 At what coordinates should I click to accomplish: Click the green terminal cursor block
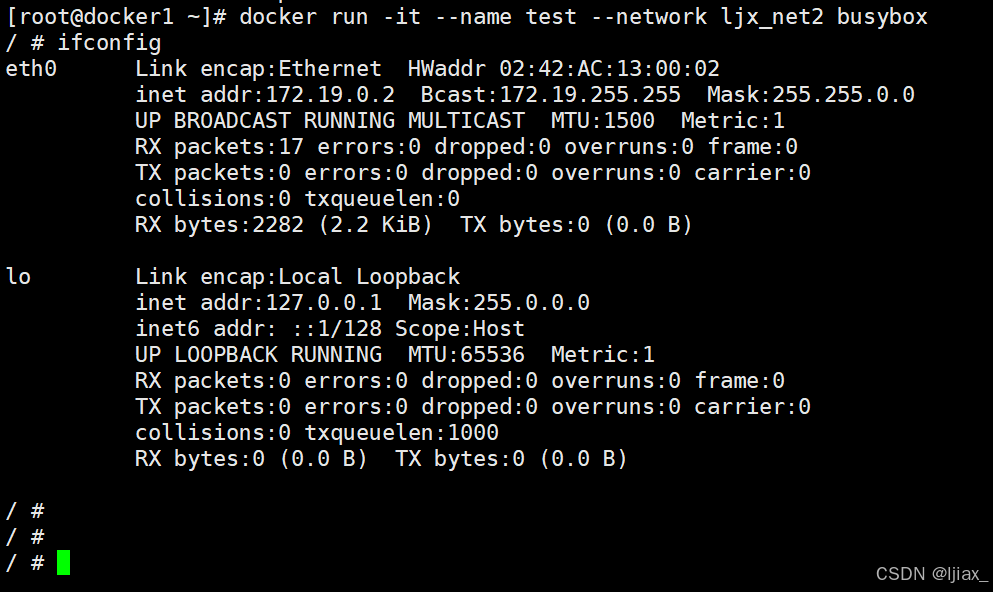pyautogui.click(x=63, y=562)
